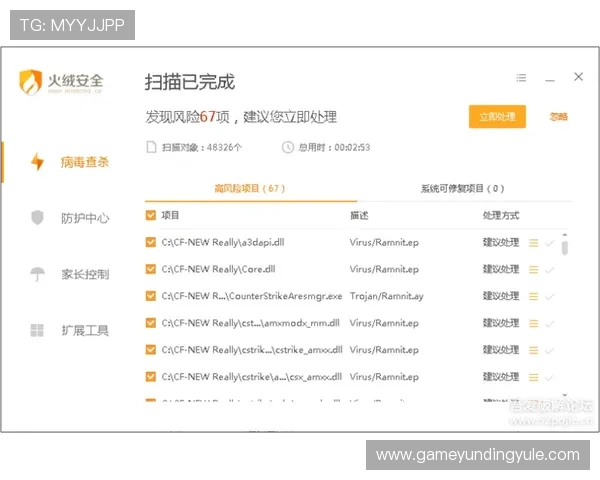Click the umbrella parental control icon
The image size is (600, 480).
(x=37, y=274)
